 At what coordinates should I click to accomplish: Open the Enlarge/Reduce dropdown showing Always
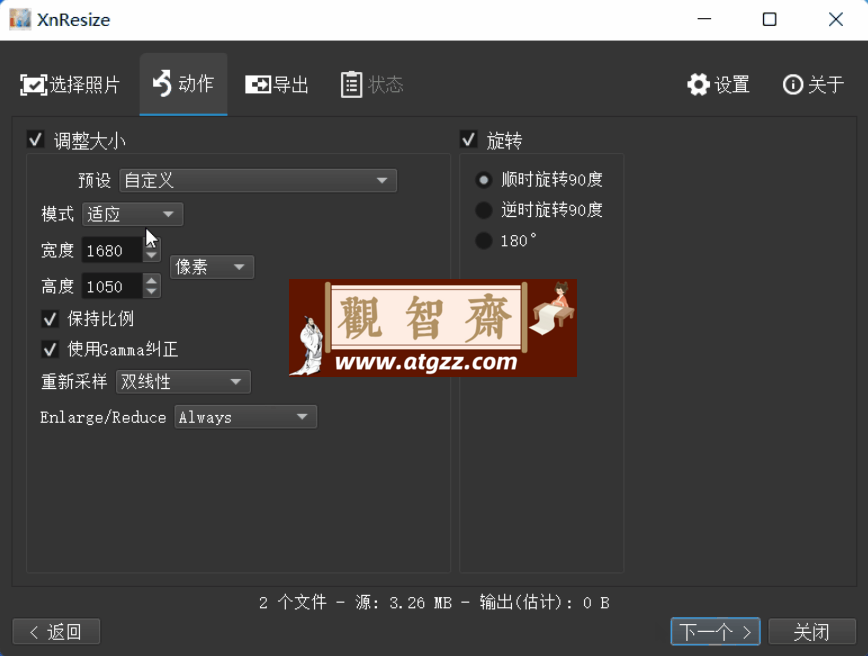[246, 417]
